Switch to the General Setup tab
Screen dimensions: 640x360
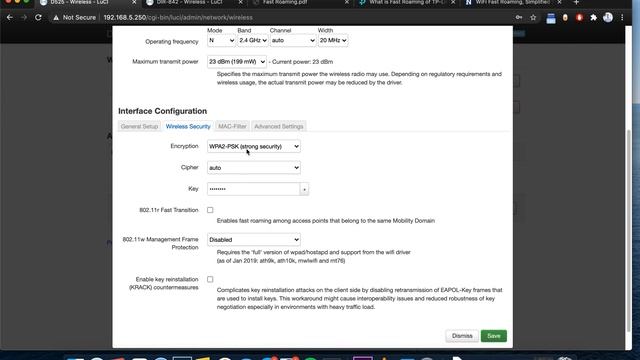(139, 127)
